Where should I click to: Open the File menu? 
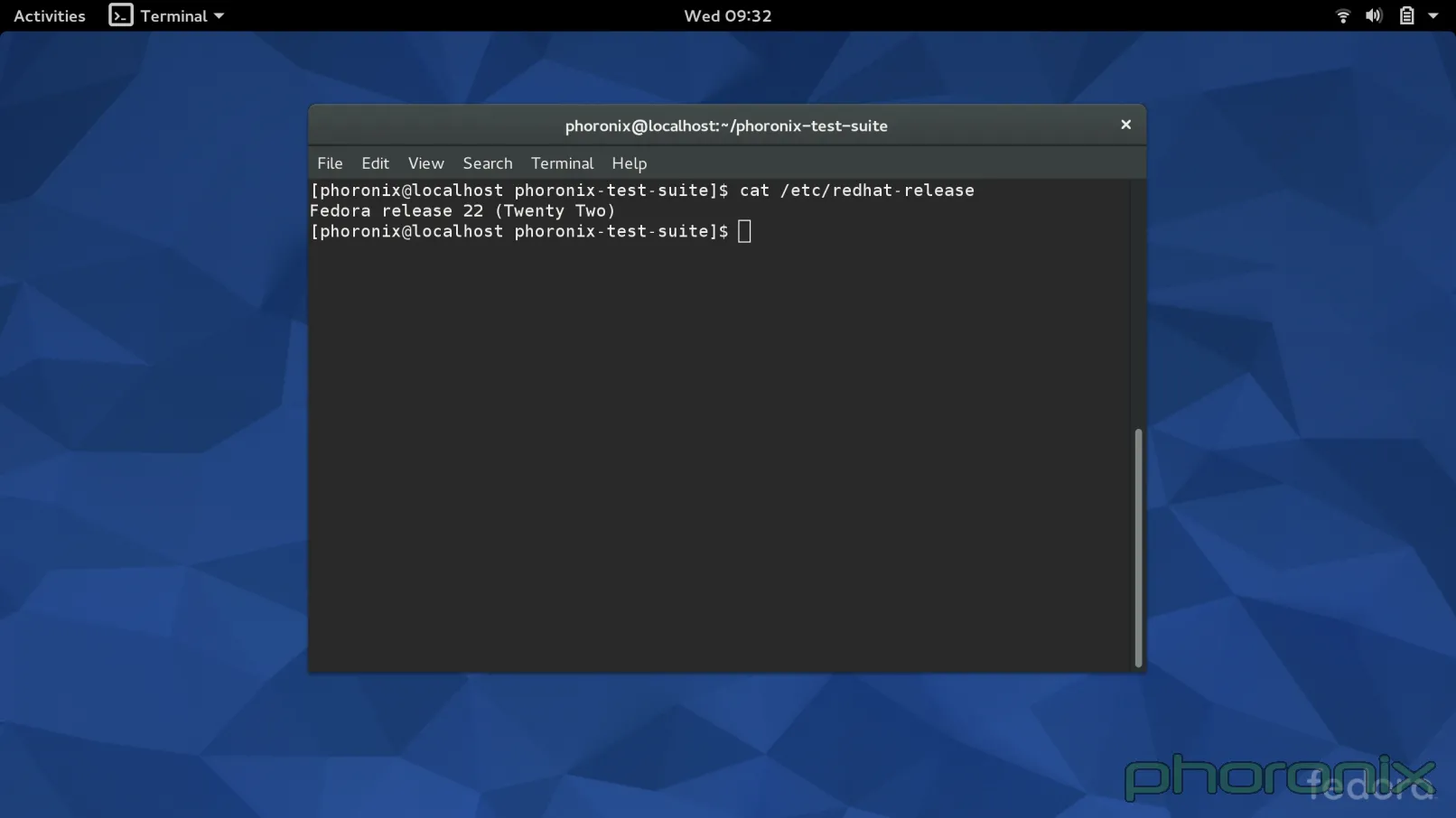tap(330, 163)
